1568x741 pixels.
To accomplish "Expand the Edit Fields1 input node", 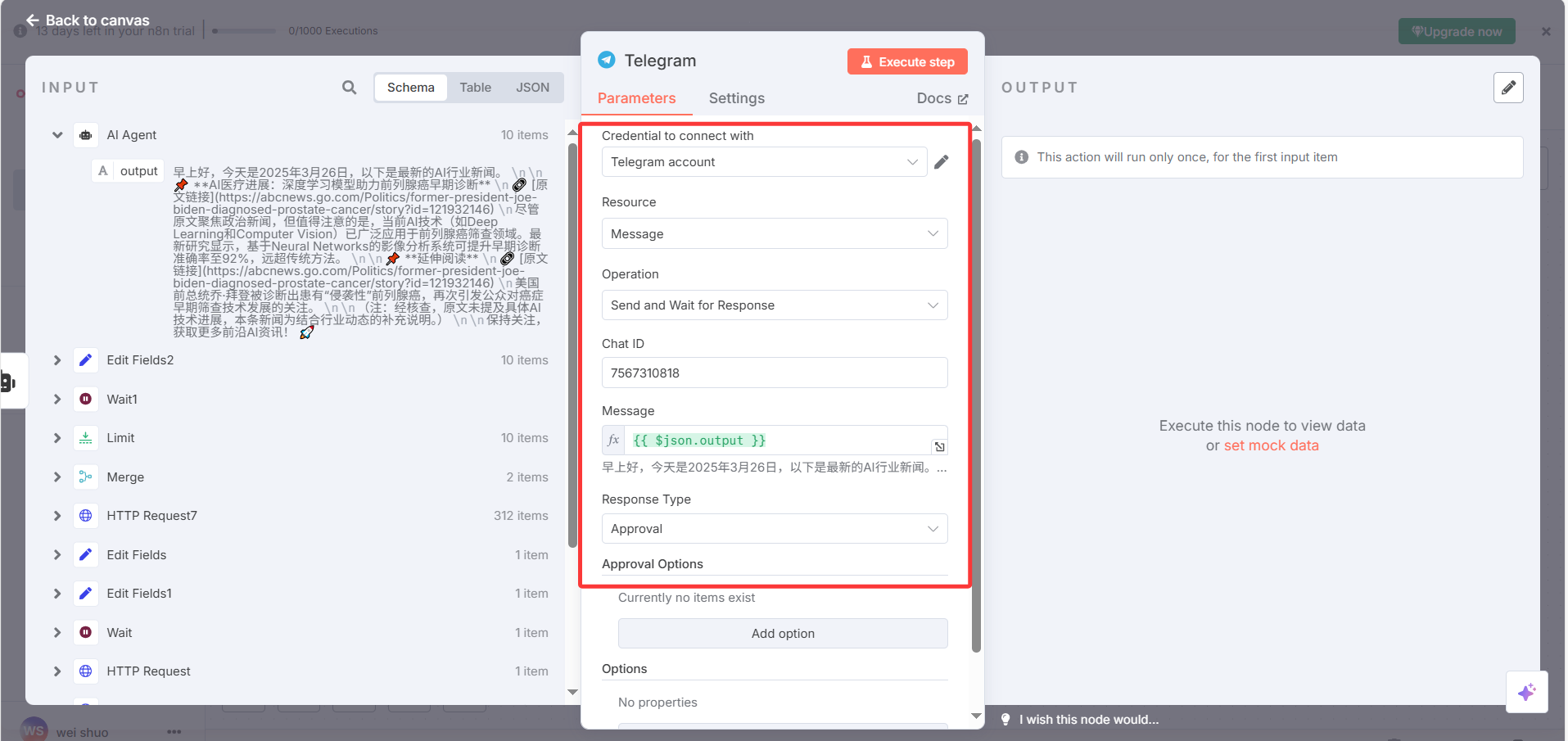I will 57,594.
